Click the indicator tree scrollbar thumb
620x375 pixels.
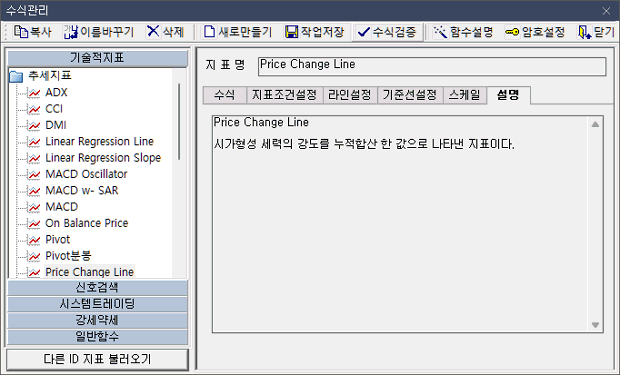[x=179, y=122]
